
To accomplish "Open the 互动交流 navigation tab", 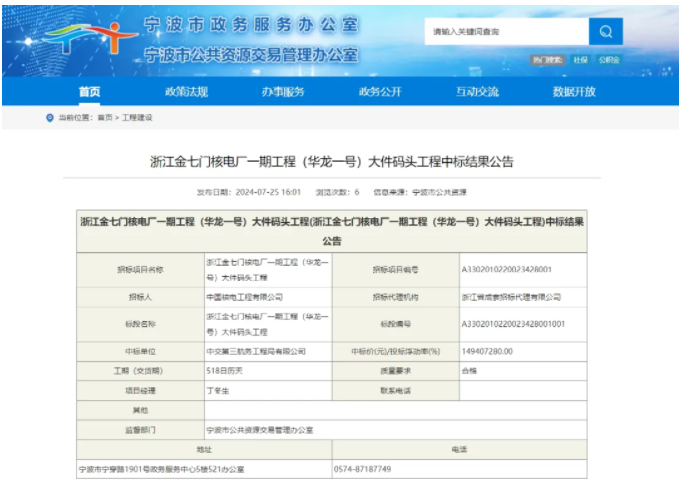I will point(477,92).
